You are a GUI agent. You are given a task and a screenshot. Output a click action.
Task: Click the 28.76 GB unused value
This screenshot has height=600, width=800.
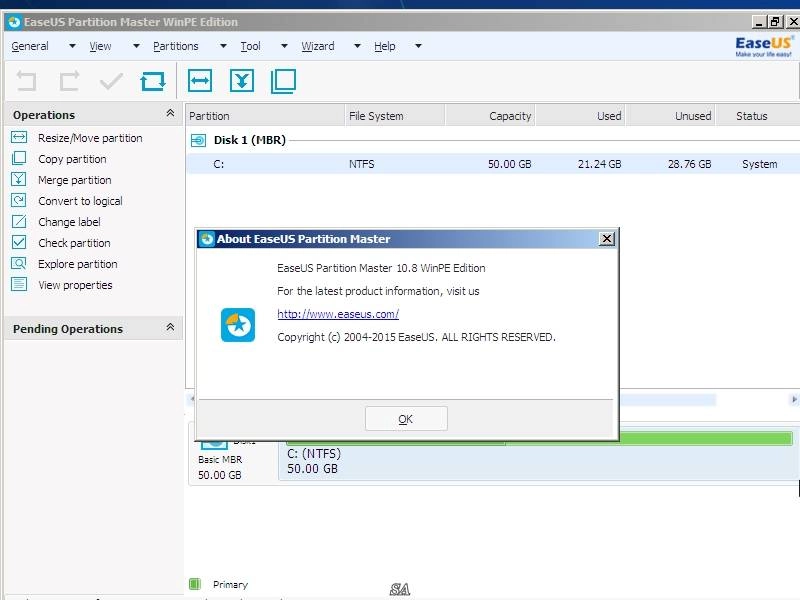click(x=689, y=164)
